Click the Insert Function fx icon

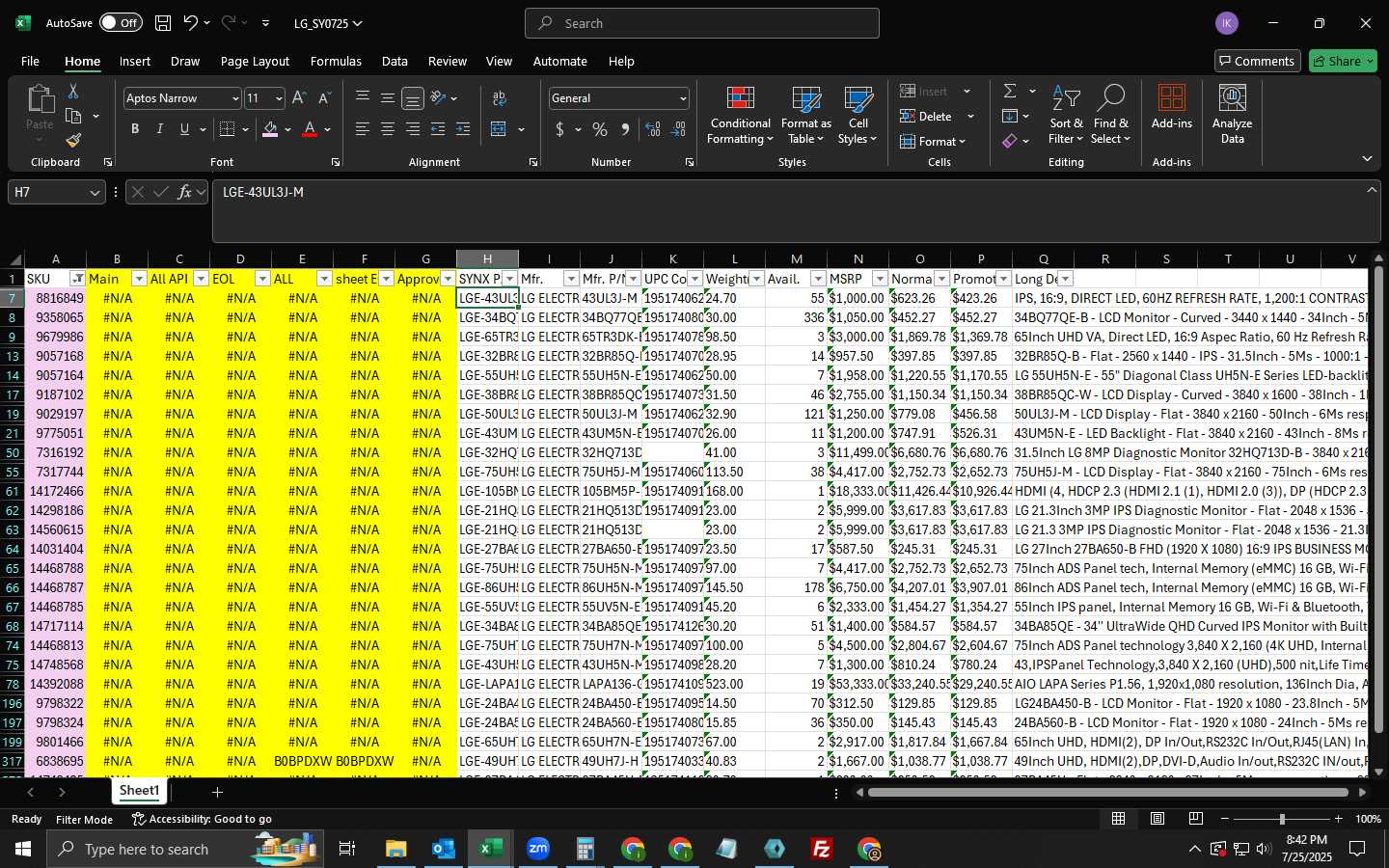pos(184,192)
